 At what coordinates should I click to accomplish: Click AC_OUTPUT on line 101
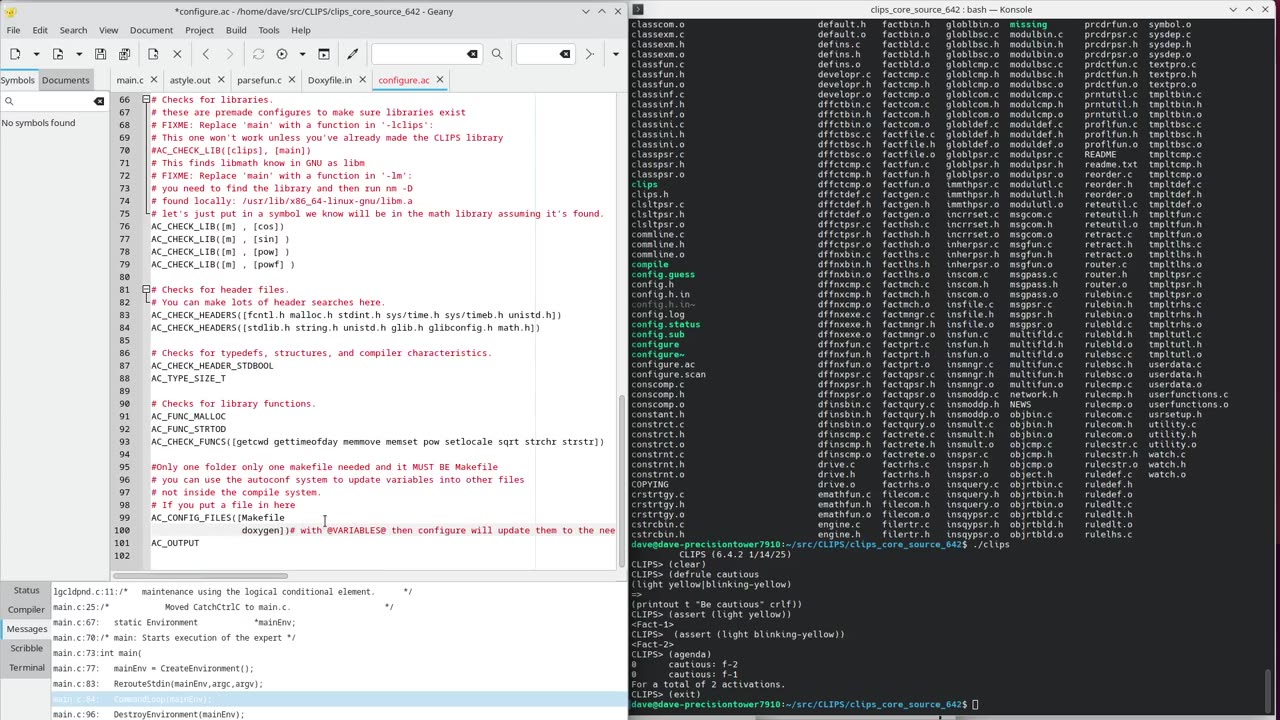click(x=175, y=543)
